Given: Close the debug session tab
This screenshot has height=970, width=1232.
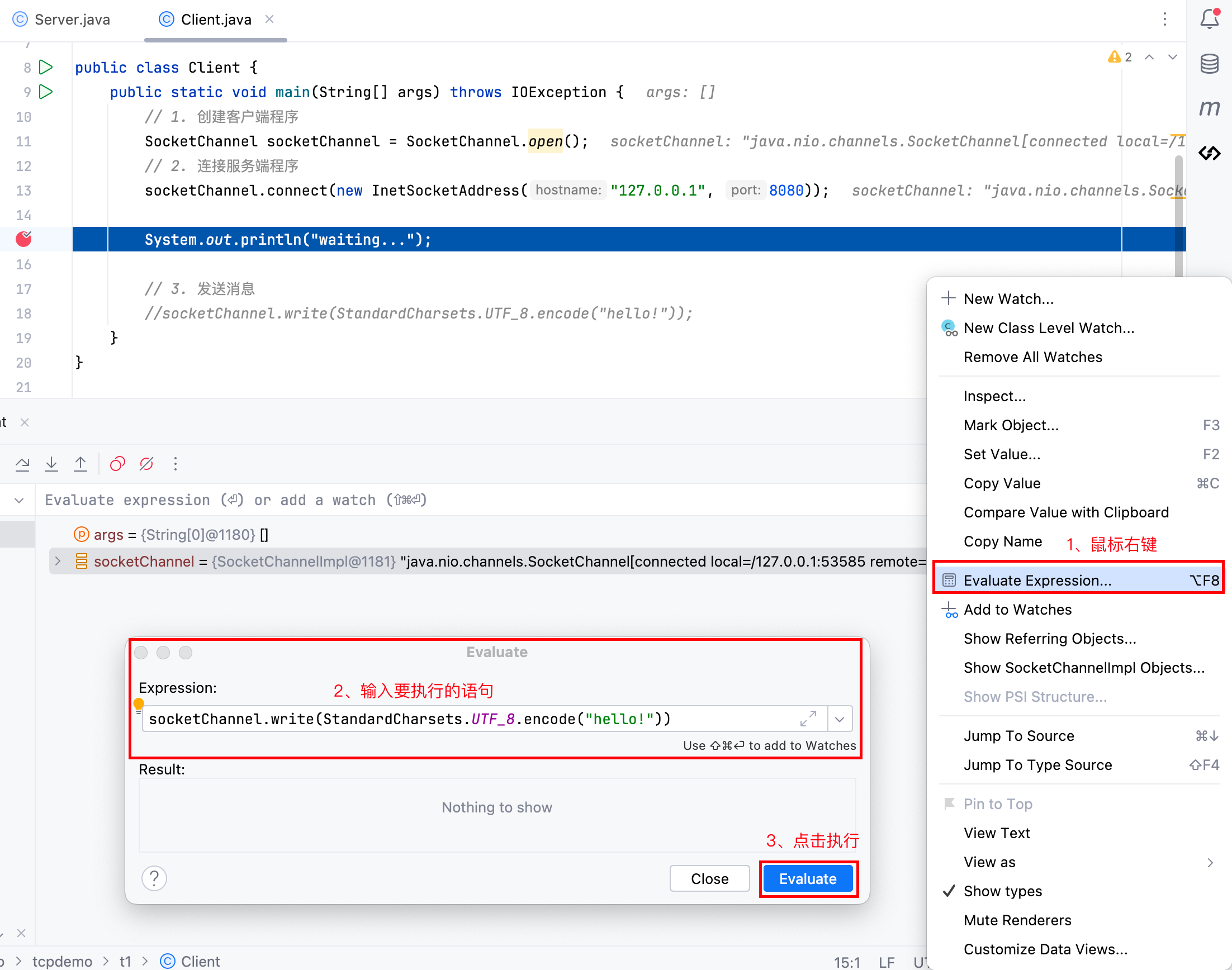Looking at the screenshot, I should (x=25, y=422).
